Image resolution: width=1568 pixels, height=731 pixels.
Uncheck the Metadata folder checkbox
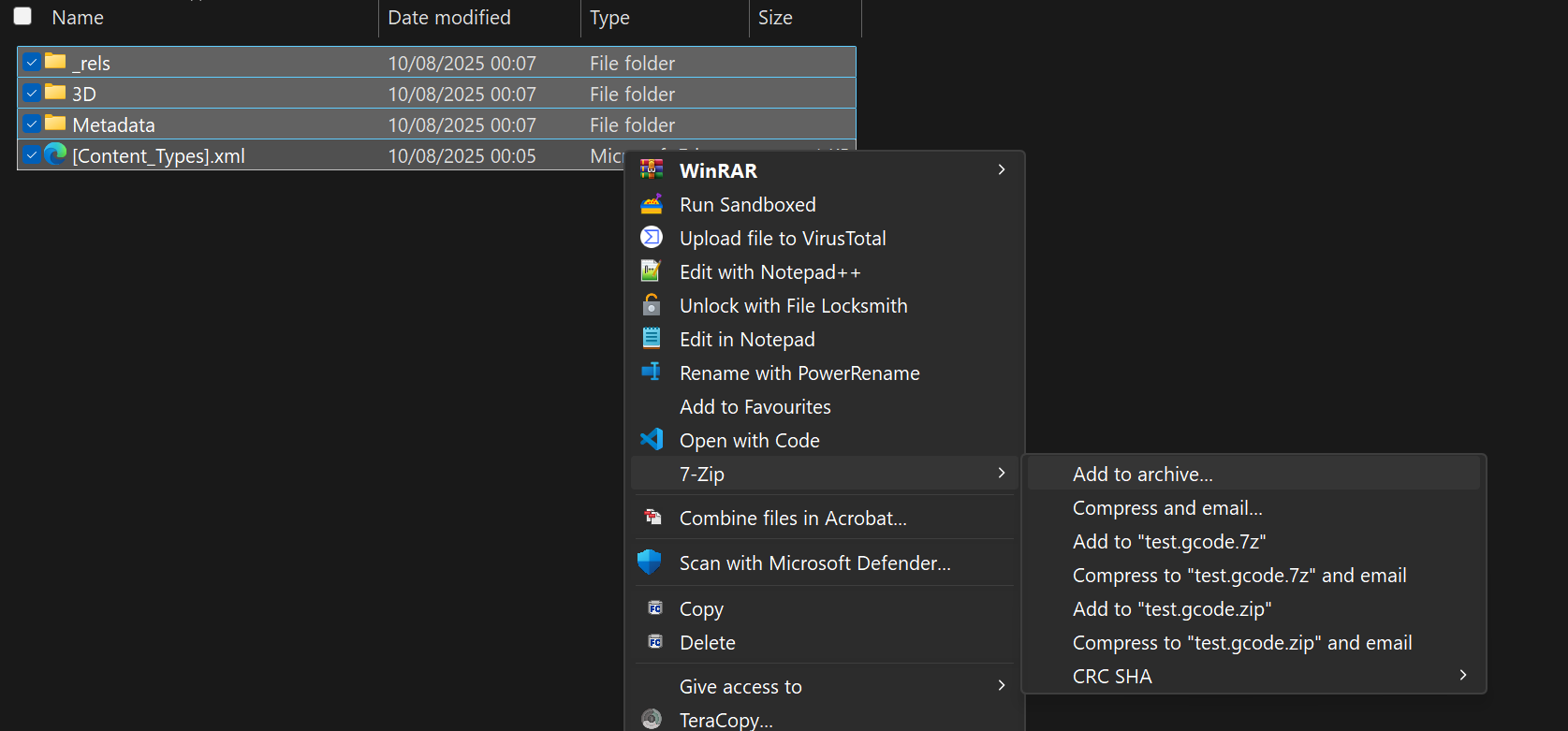point(32,124)
